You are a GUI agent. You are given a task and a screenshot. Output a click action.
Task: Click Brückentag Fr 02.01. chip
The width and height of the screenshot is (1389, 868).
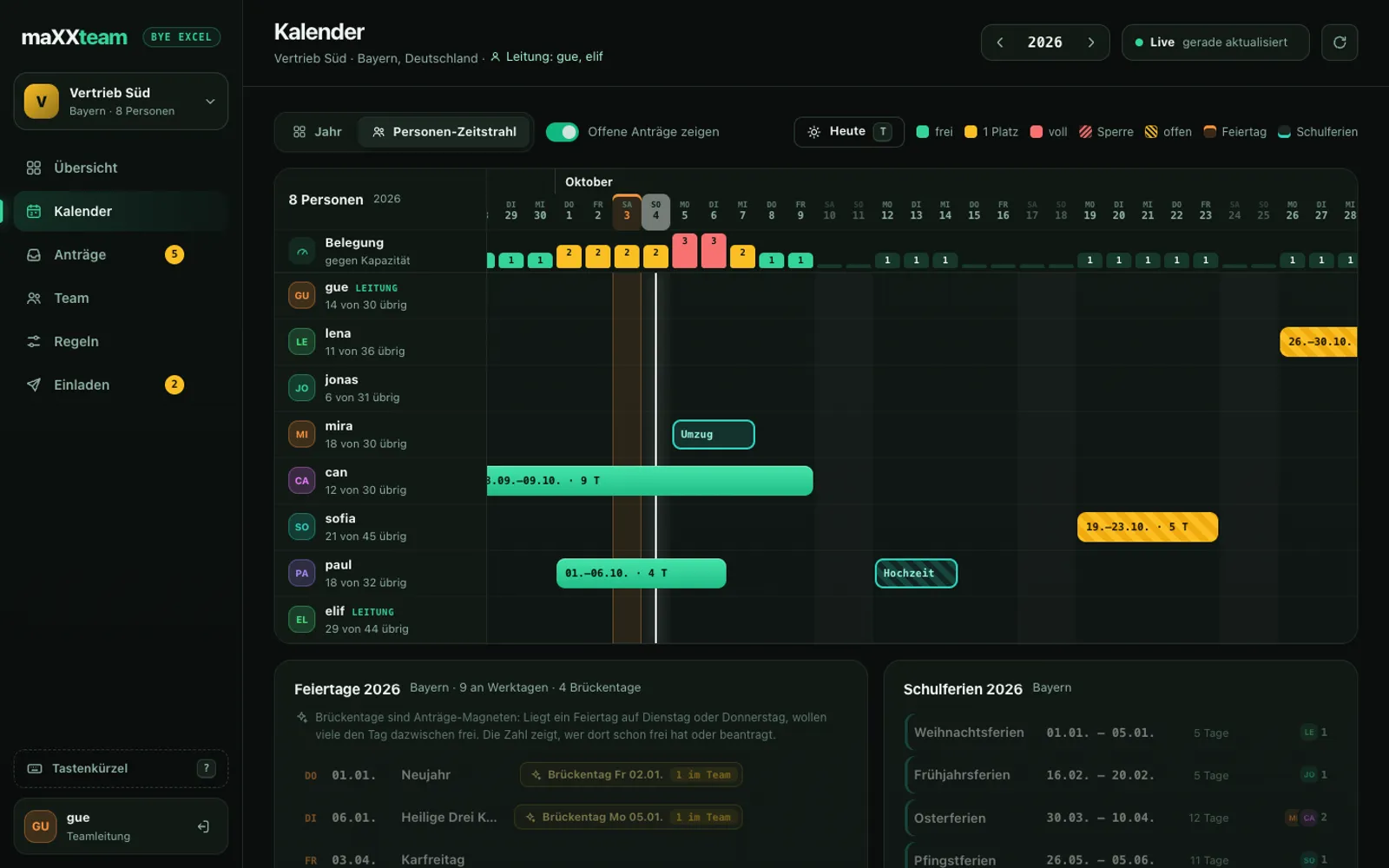631,774
